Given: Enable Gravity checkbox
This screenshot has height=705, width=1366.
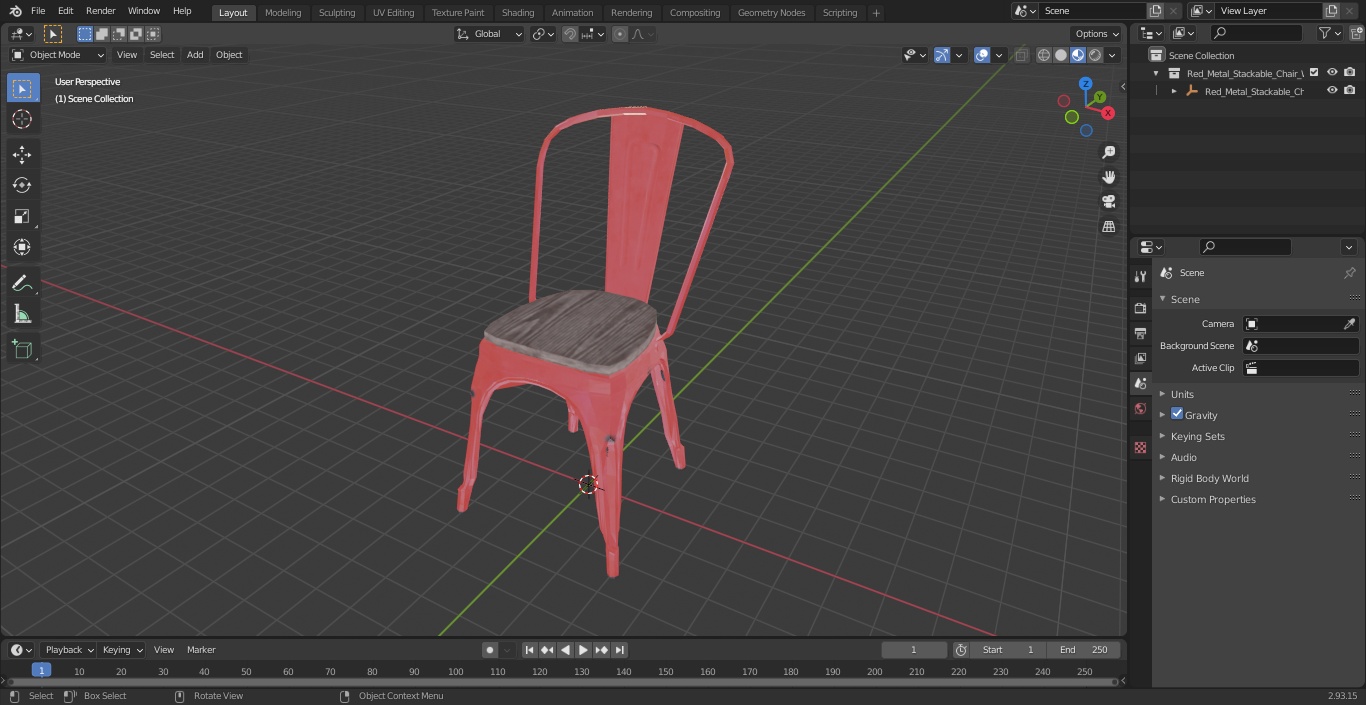Looking at the screenshot, I should click(1177, 414).
